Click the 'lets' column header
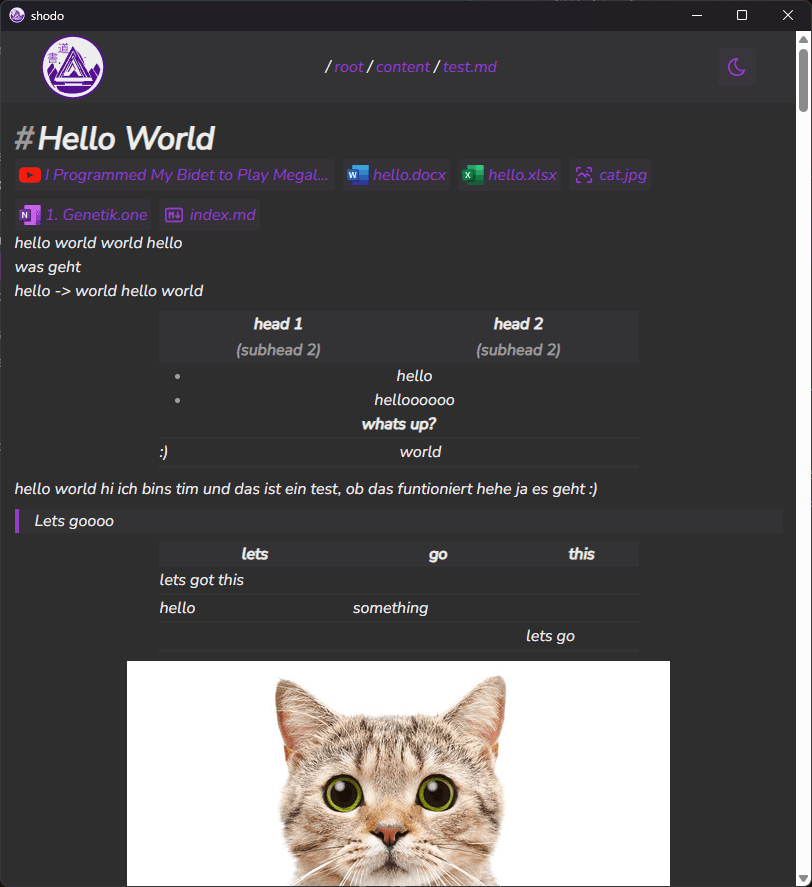Image resolution: width=812 pixels, height=887 pixels. pos(255,554)
